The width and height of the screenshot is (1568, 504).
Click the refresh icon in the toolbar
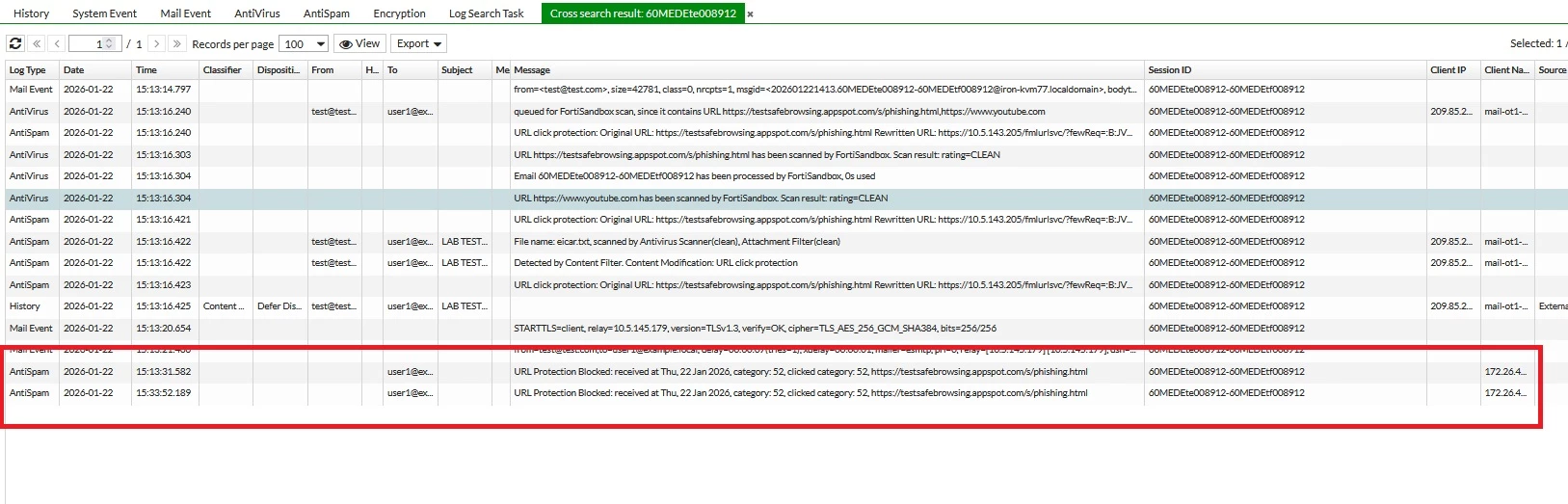[x=14, y=44]
